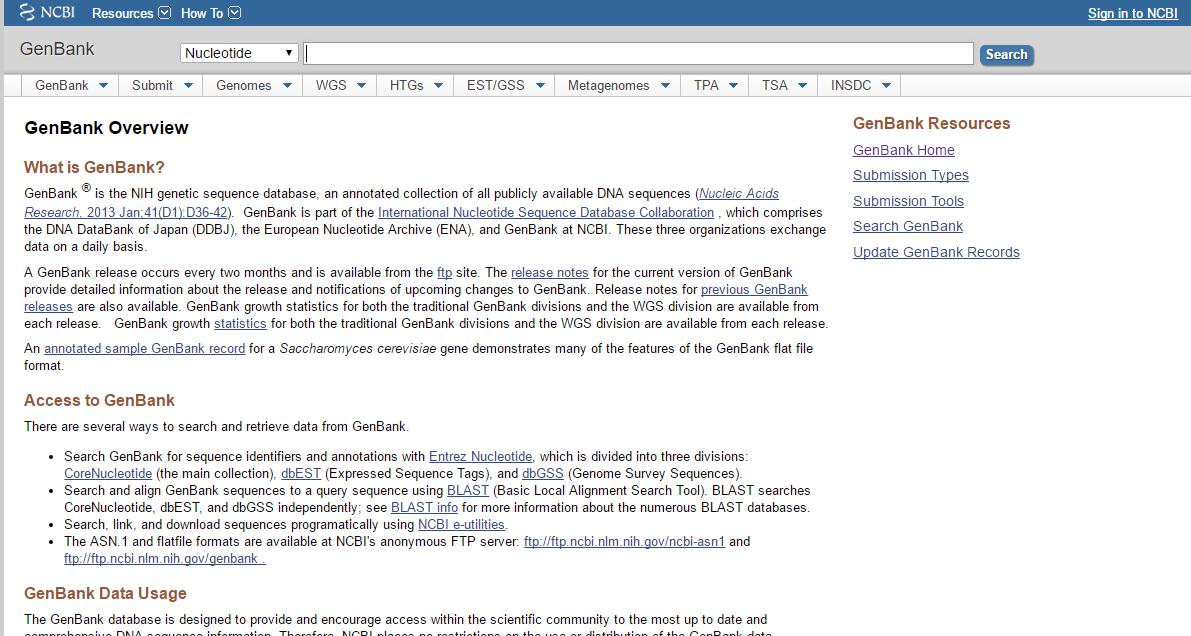This screenshot has height=636, width=1191.
Task: Follow the ftp site link
Action: [x=444, y=273]
